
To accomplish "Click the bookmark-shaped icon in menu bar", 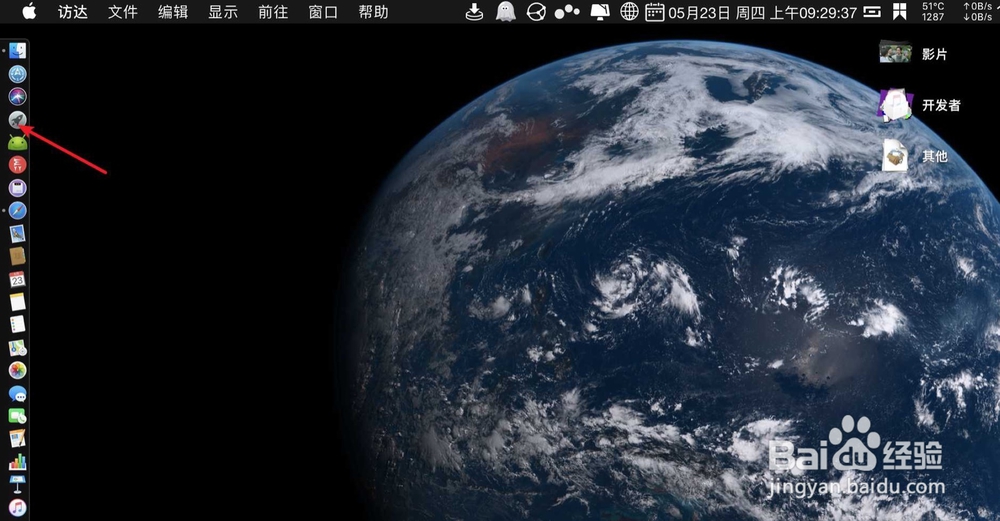I will 899,11.
